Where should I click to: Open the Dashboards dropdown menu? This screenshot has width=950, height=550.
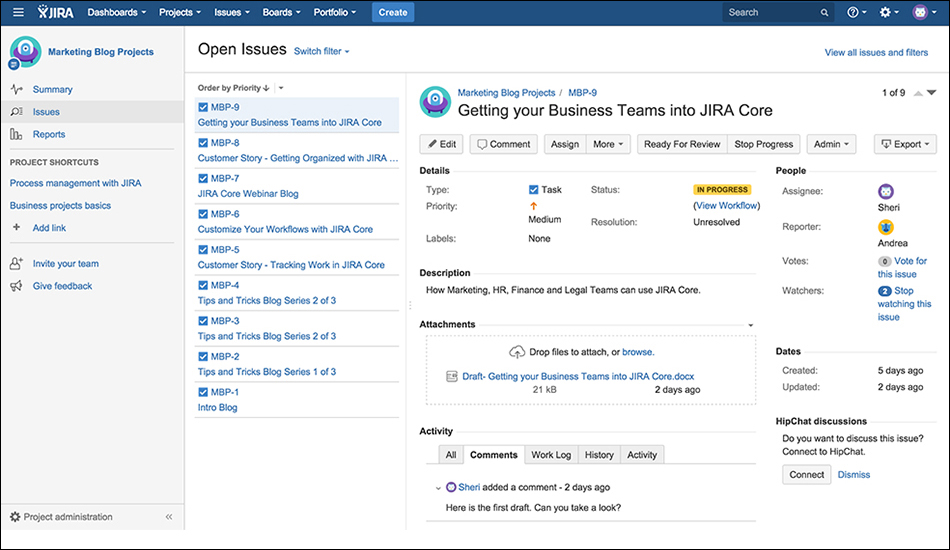pos(116,12)
